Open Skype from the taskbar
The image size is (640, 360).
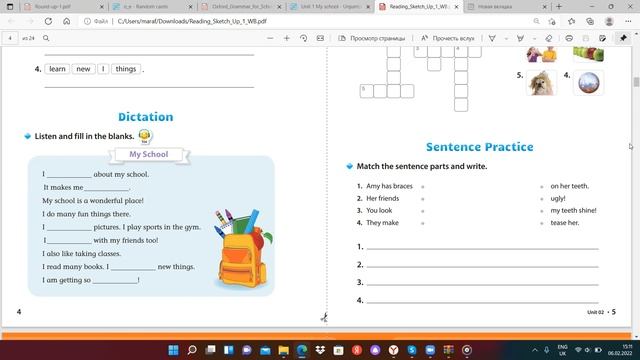[412, 350]
